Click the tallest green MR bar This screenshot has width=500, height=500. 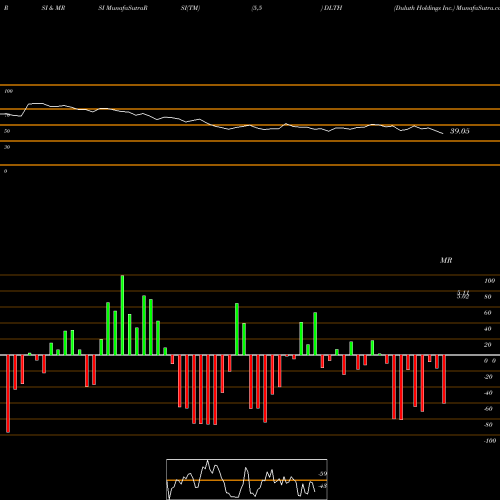click(122, 315)
